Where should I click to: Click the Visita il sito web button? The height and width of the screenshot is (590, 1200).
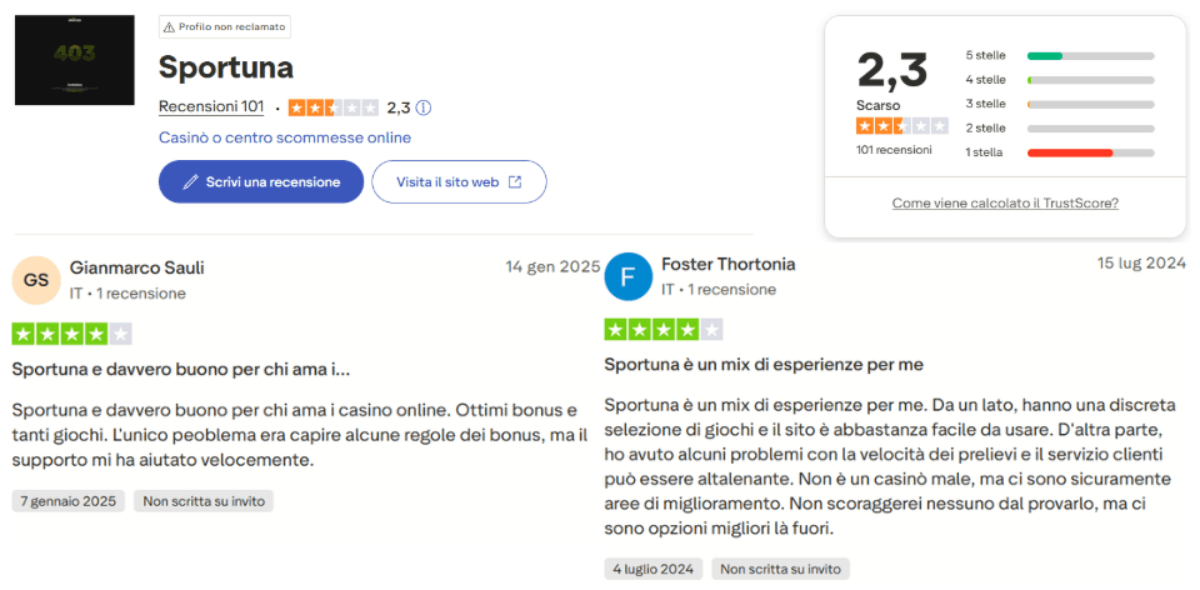click(458, 181)
